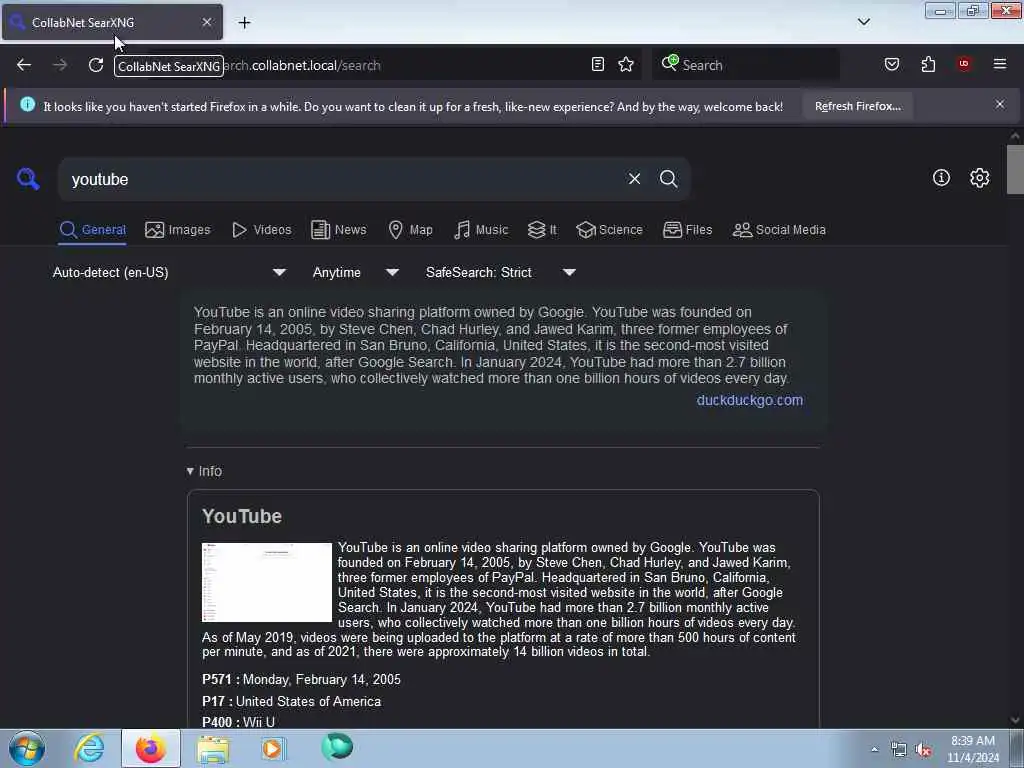This screenshot has height=768, width=1024.
Task: Open a new tab with plus icon
Action: tap(244, 23)
